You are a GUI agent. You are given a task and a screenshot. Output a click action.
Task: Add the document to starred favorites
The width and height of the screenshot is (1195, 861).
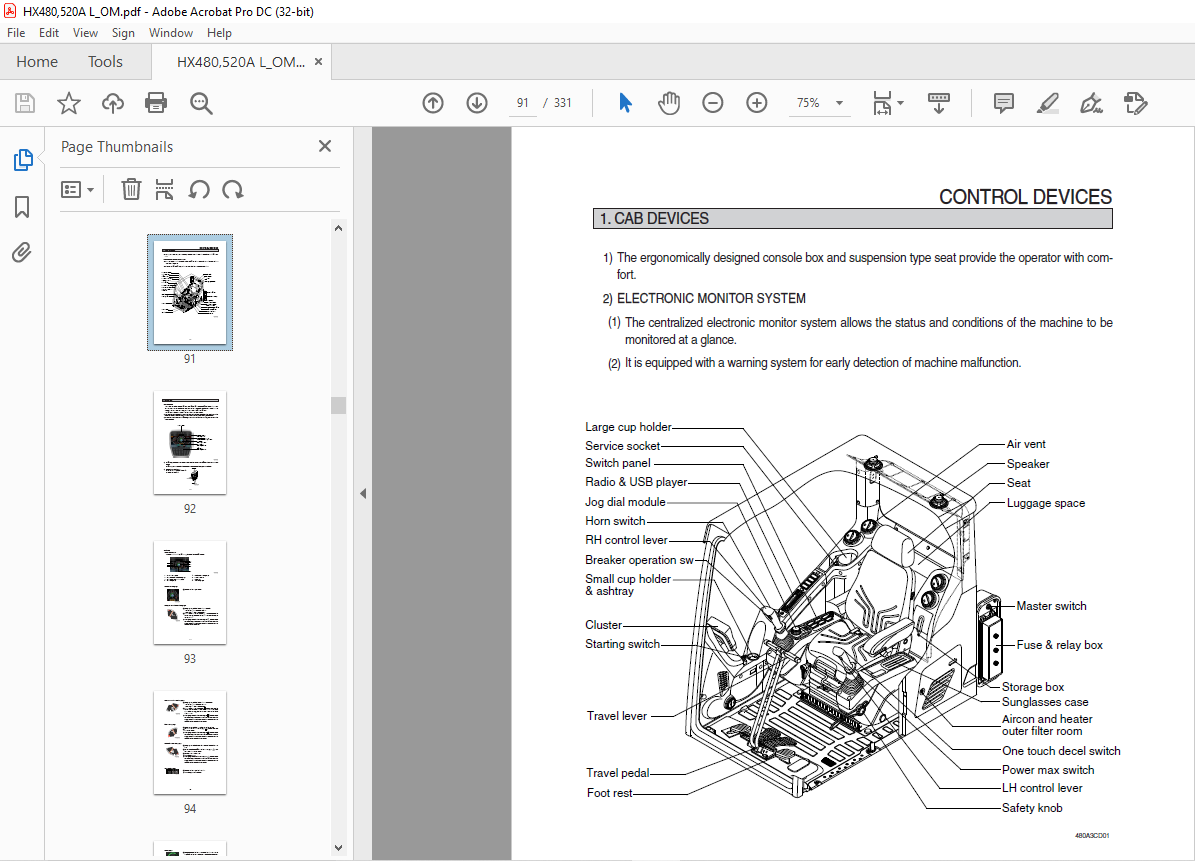point(69,103)
